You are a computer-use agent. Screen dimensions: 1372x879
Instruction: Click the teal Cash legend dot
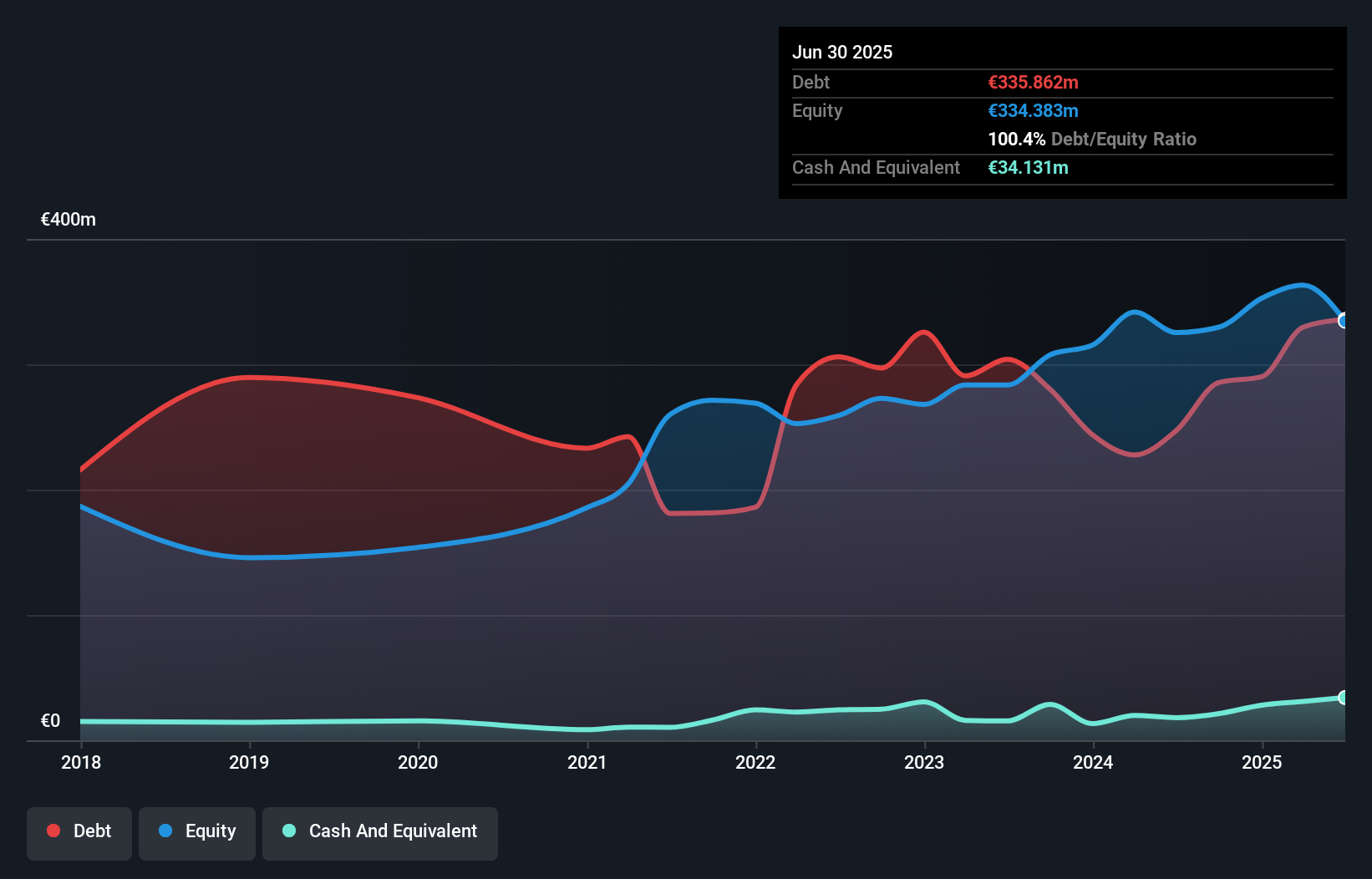(289, 831)
